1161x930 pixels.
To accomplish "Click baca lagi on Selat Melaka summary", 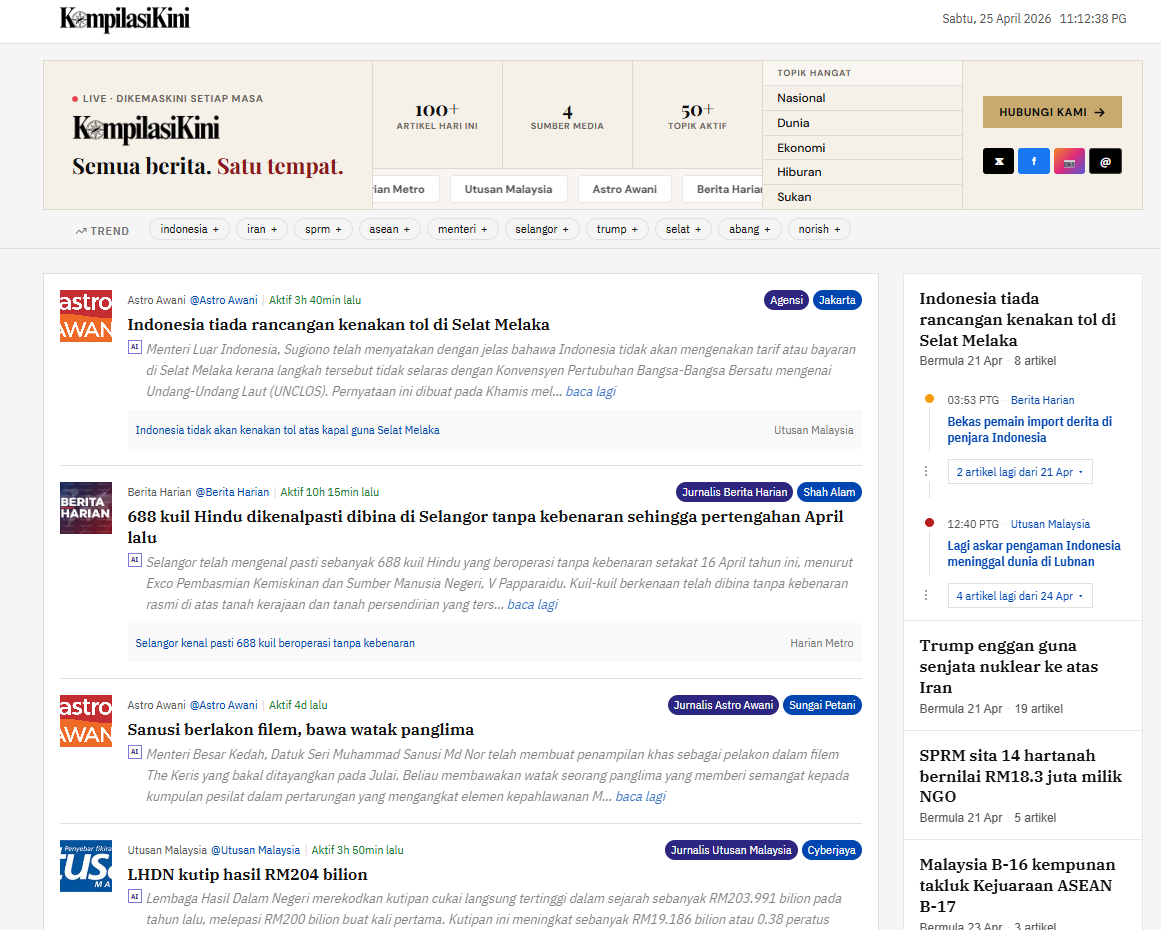I will pos(591,391).
